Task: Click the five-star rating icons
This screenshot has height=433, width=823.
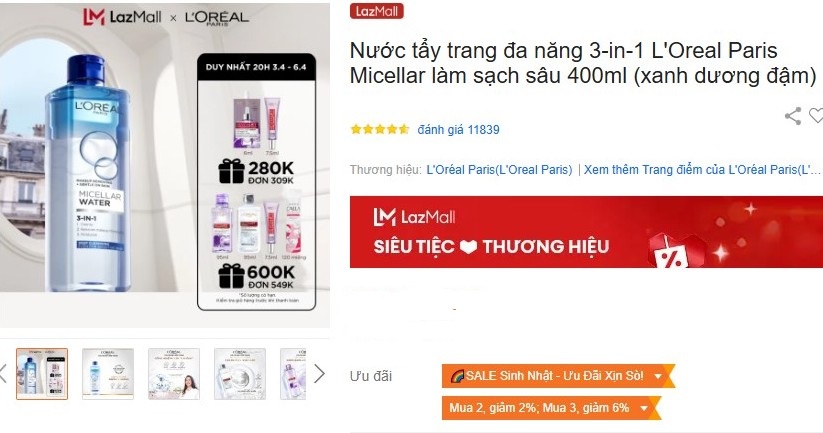Action: tap(379, 129)
